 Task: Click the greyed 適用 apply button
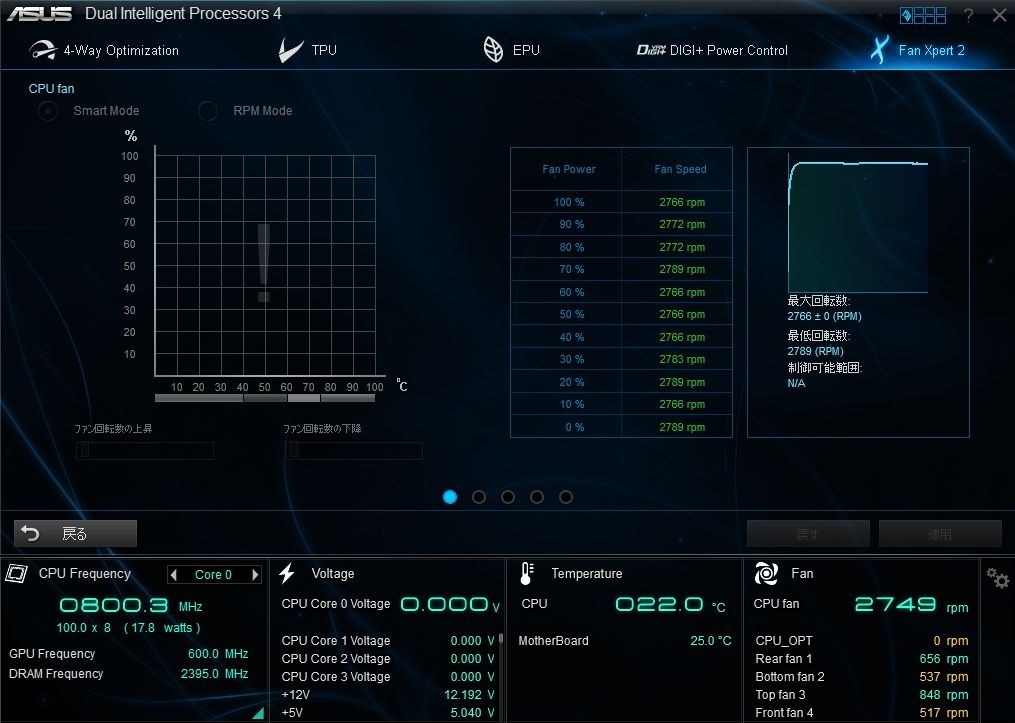940,534
